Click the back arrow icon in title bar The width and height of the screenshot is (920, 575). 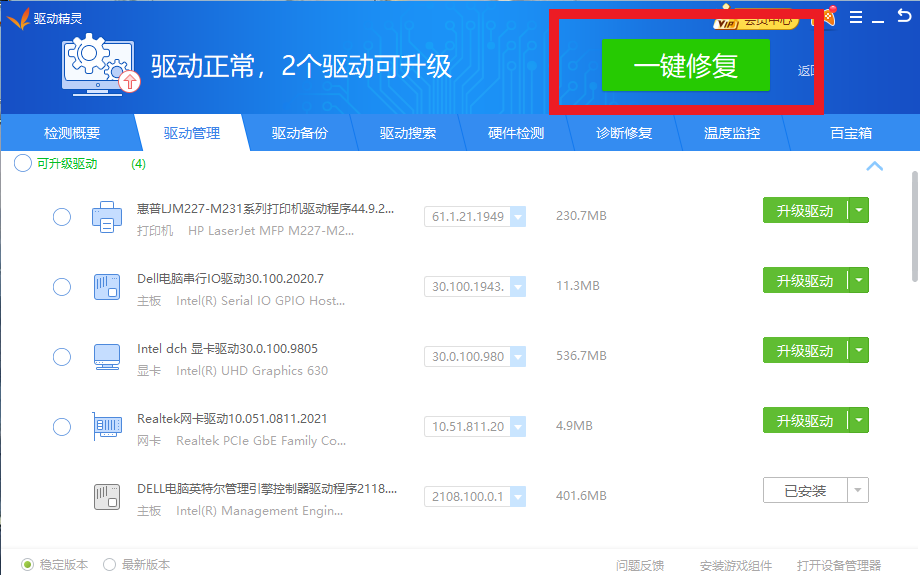pos(904,16)
